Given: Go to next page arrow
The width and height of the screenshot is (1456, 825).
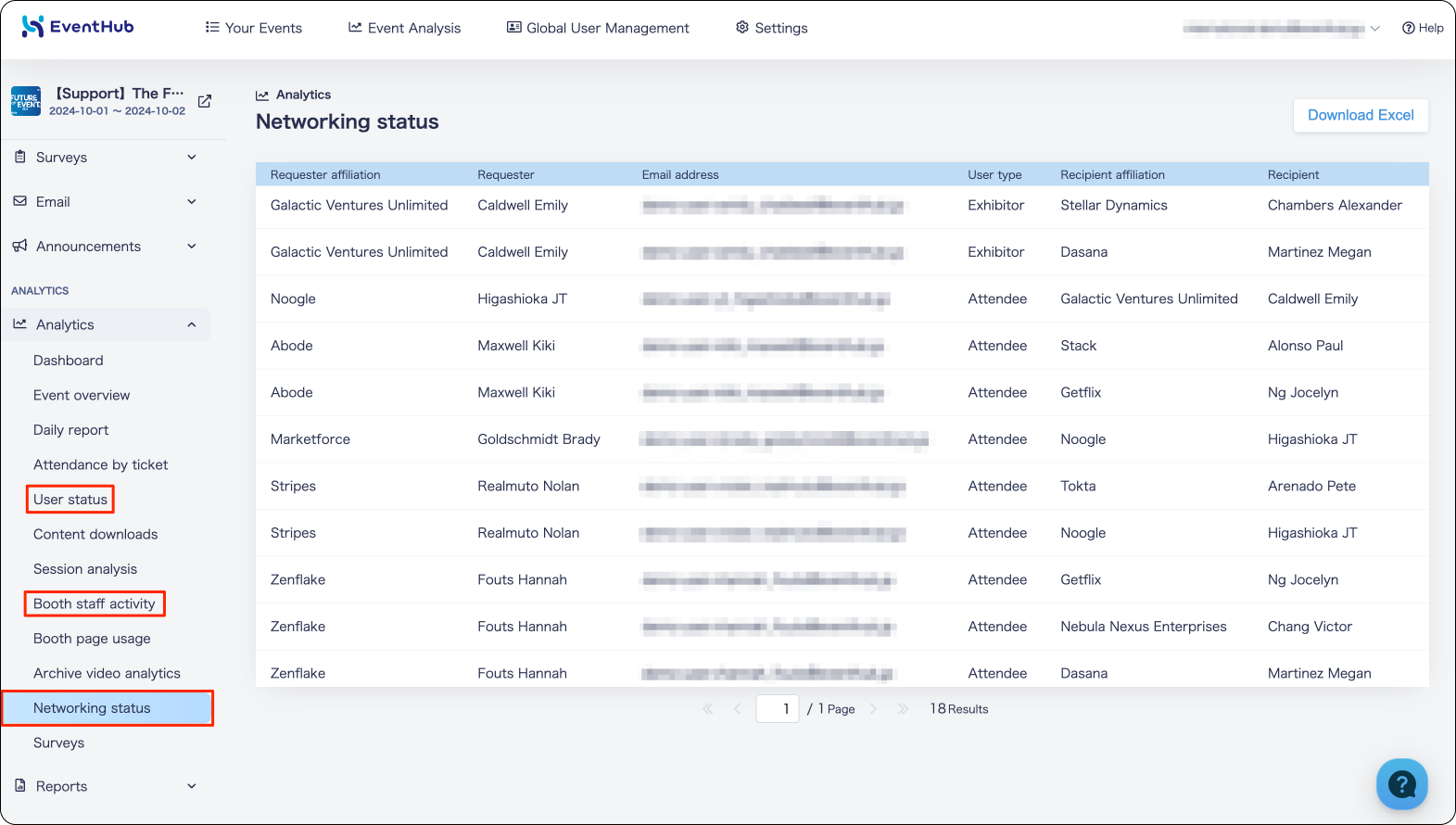Looking at the screenshot, I should (x=873, y=708).
